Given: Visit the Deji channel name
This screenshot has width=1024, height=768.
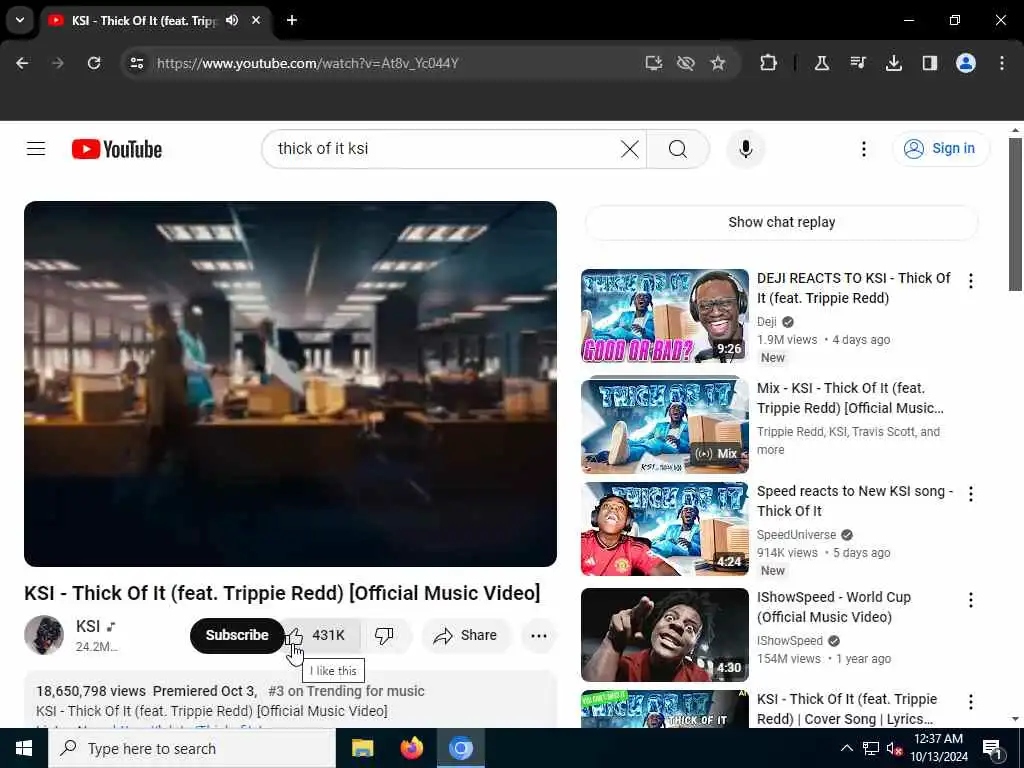Looking at the screenshot, I should tap(767, 321).
